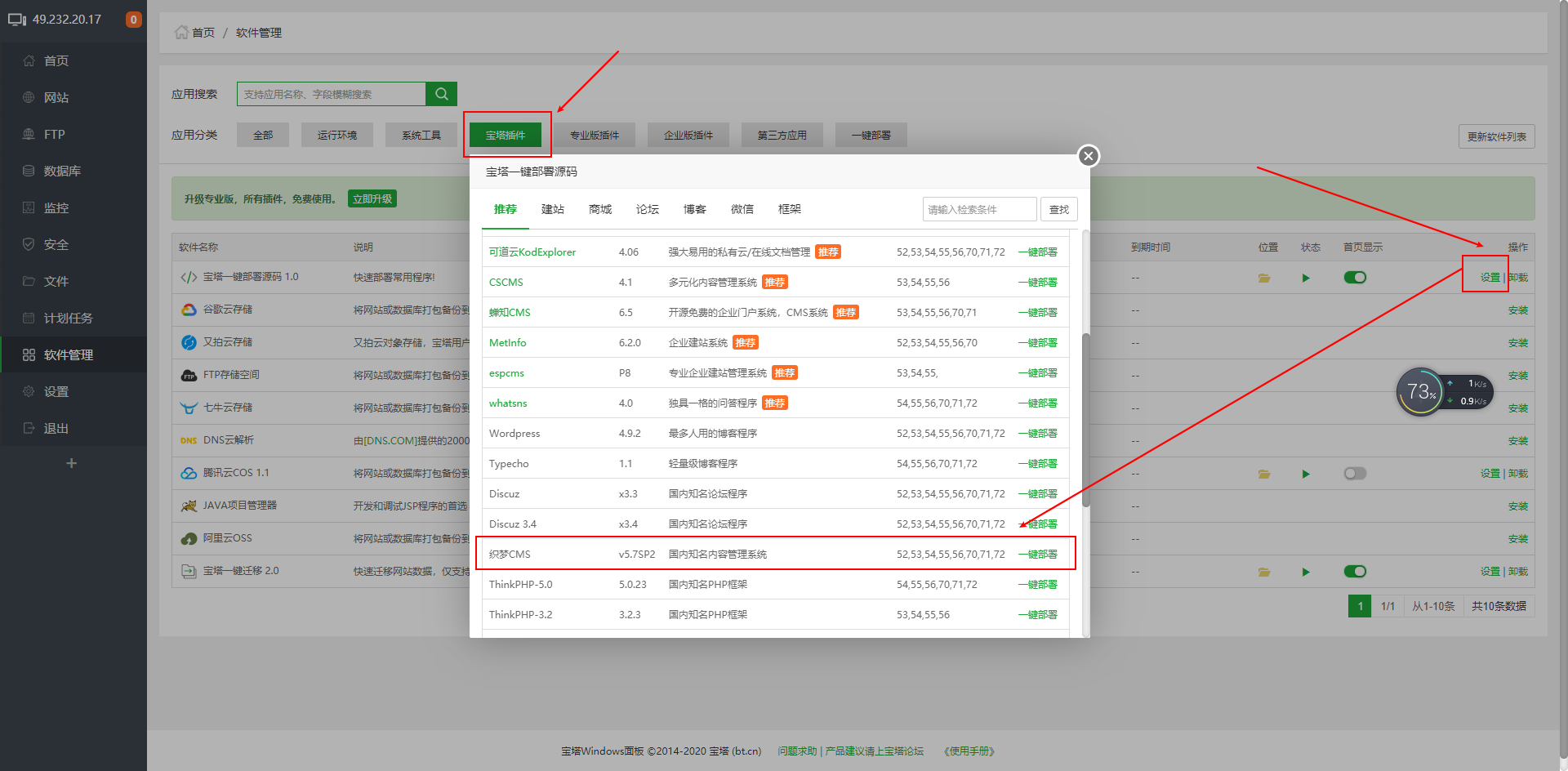Enable homepage display for 腾讯云COS 1.1

[1355, 474]
